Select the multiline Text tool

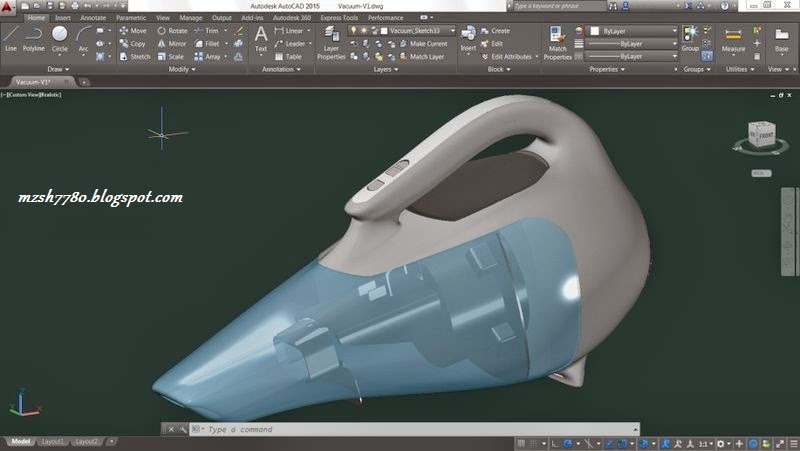(x=261, y=39)
